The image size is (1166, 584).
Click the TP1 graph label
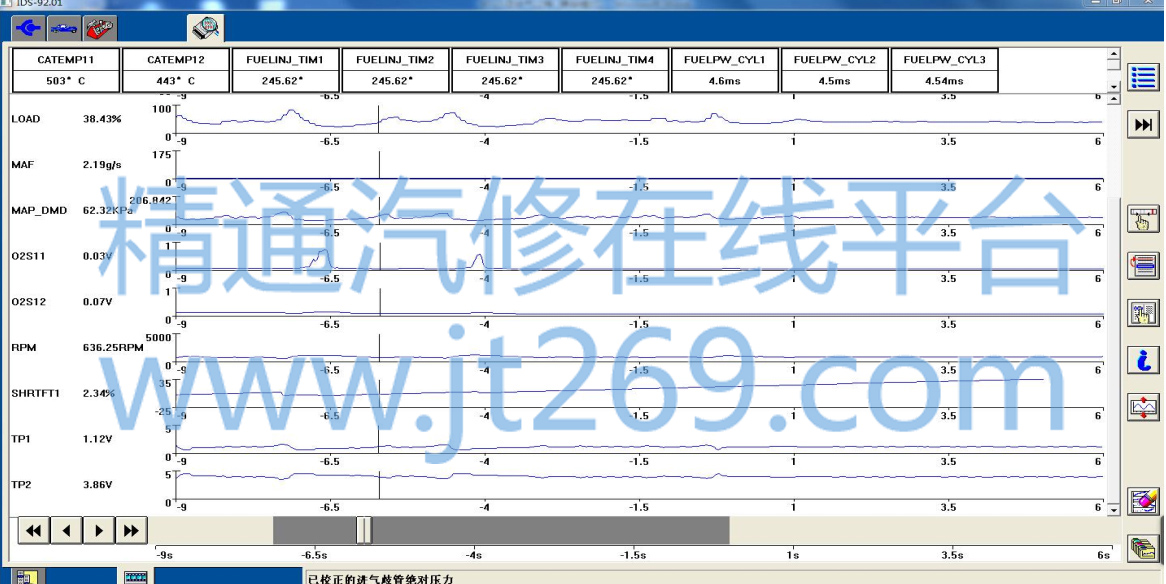click(20, 439)
